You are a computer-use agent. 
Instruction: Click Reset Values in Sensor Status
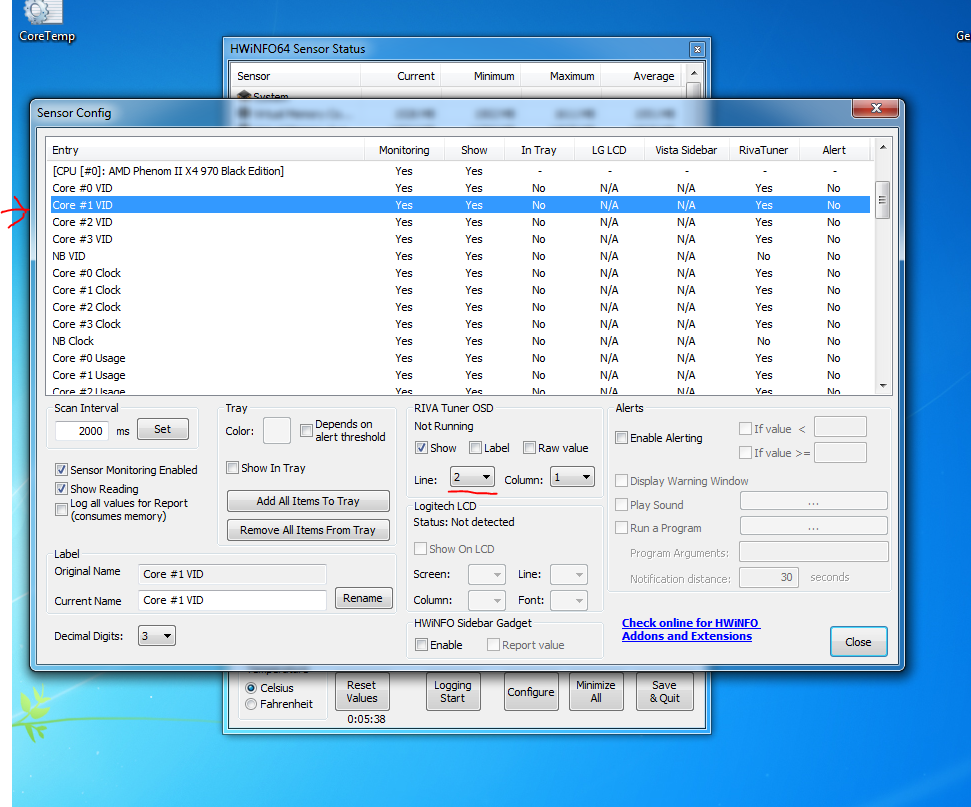click(x=362, y=692)
